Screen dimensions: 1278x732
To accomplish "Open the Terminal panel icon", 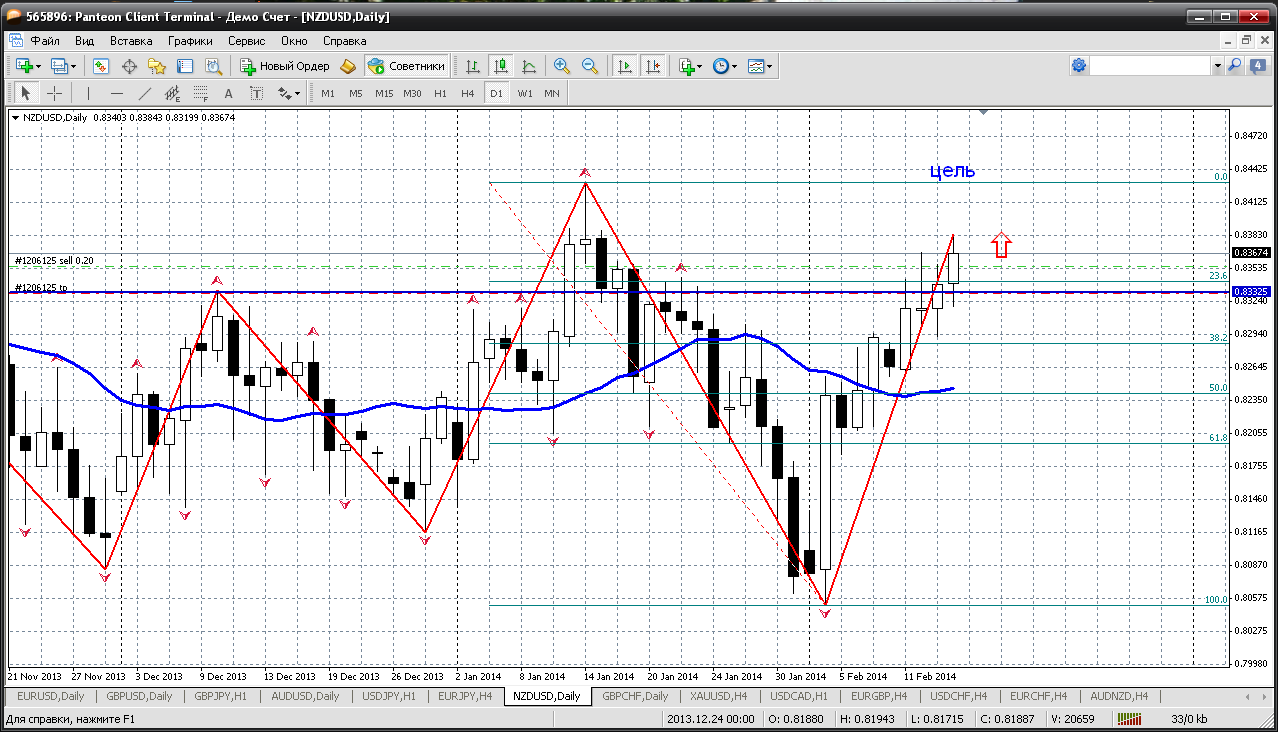I will [185, 66].
